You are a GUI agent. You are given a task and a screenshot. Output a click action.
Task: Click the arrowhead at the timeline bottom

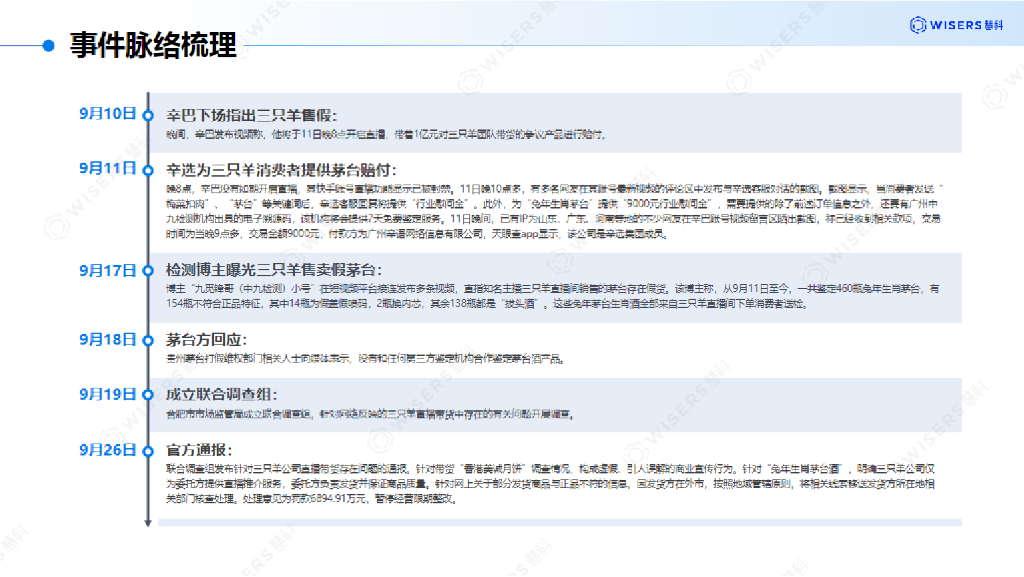click(x=148, y=522)
